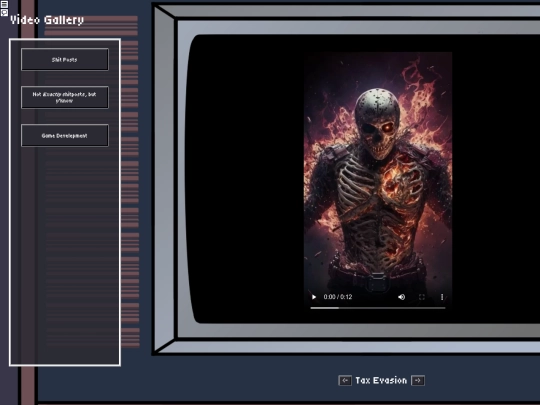
Task: Open the Not Exactly shitposts category
Action: [x=65, y=97]
